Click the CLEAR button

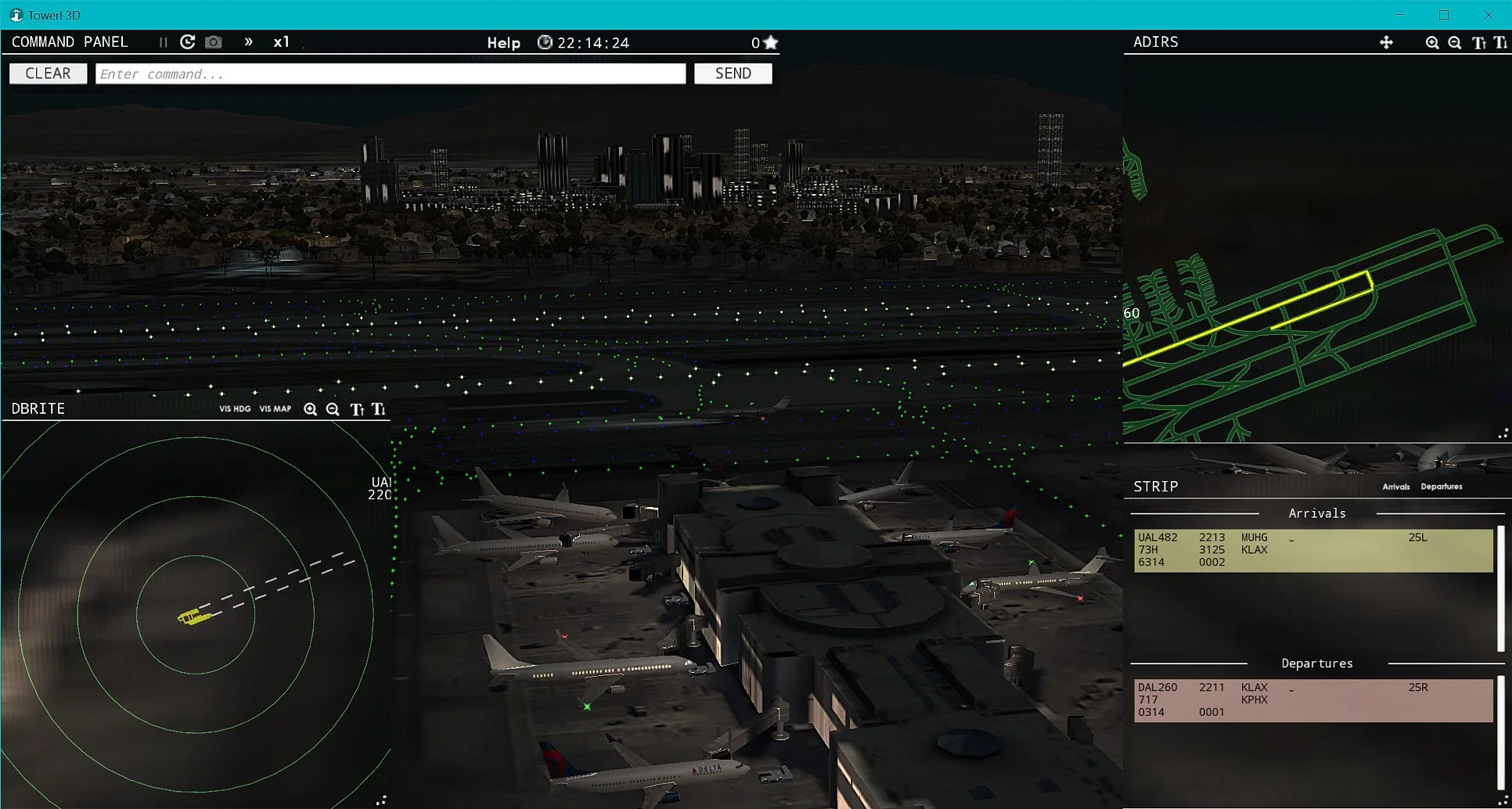point(48,74)
